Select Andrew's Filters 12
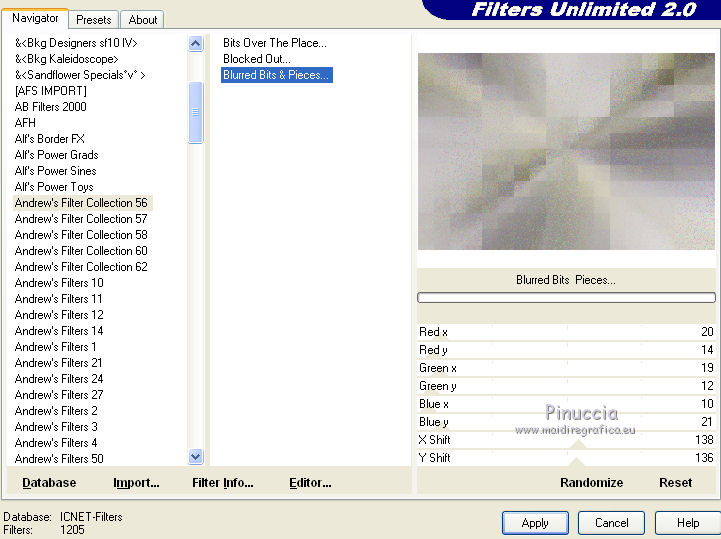The image size is (721, 539). 59,315
